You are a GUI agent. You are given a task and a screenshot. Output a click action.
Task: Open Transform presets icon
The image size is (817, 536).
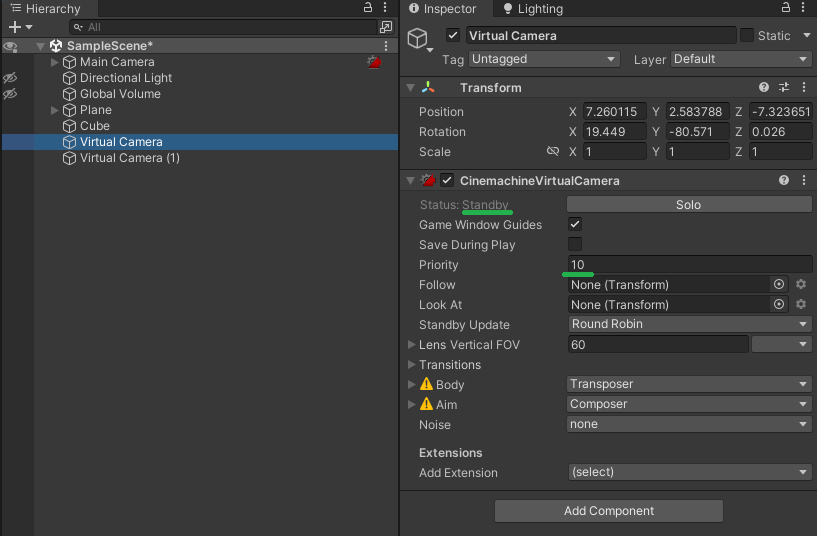[x=784, y=88]
